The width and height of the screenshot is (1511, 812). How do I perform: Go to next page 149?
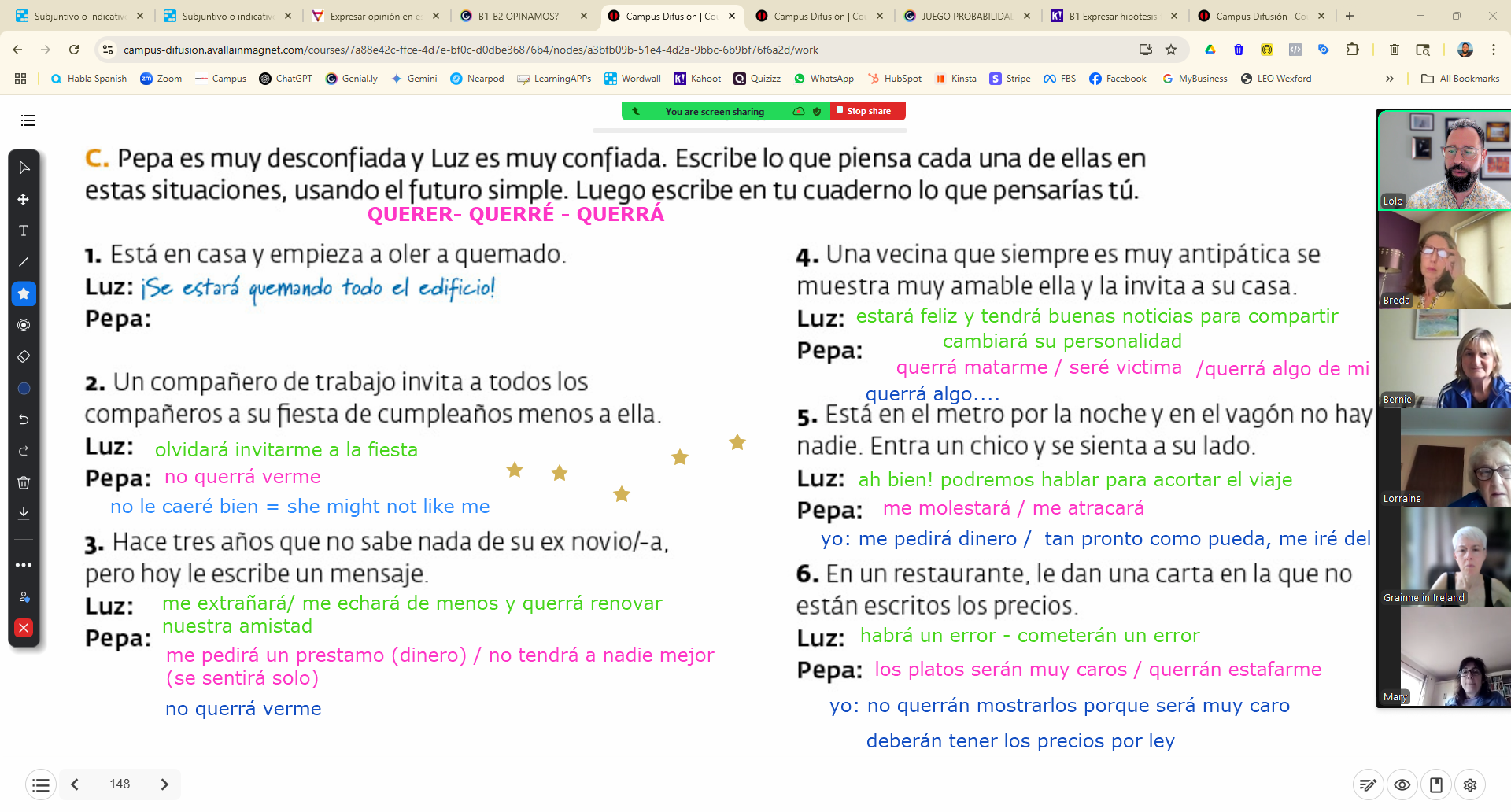164,784
